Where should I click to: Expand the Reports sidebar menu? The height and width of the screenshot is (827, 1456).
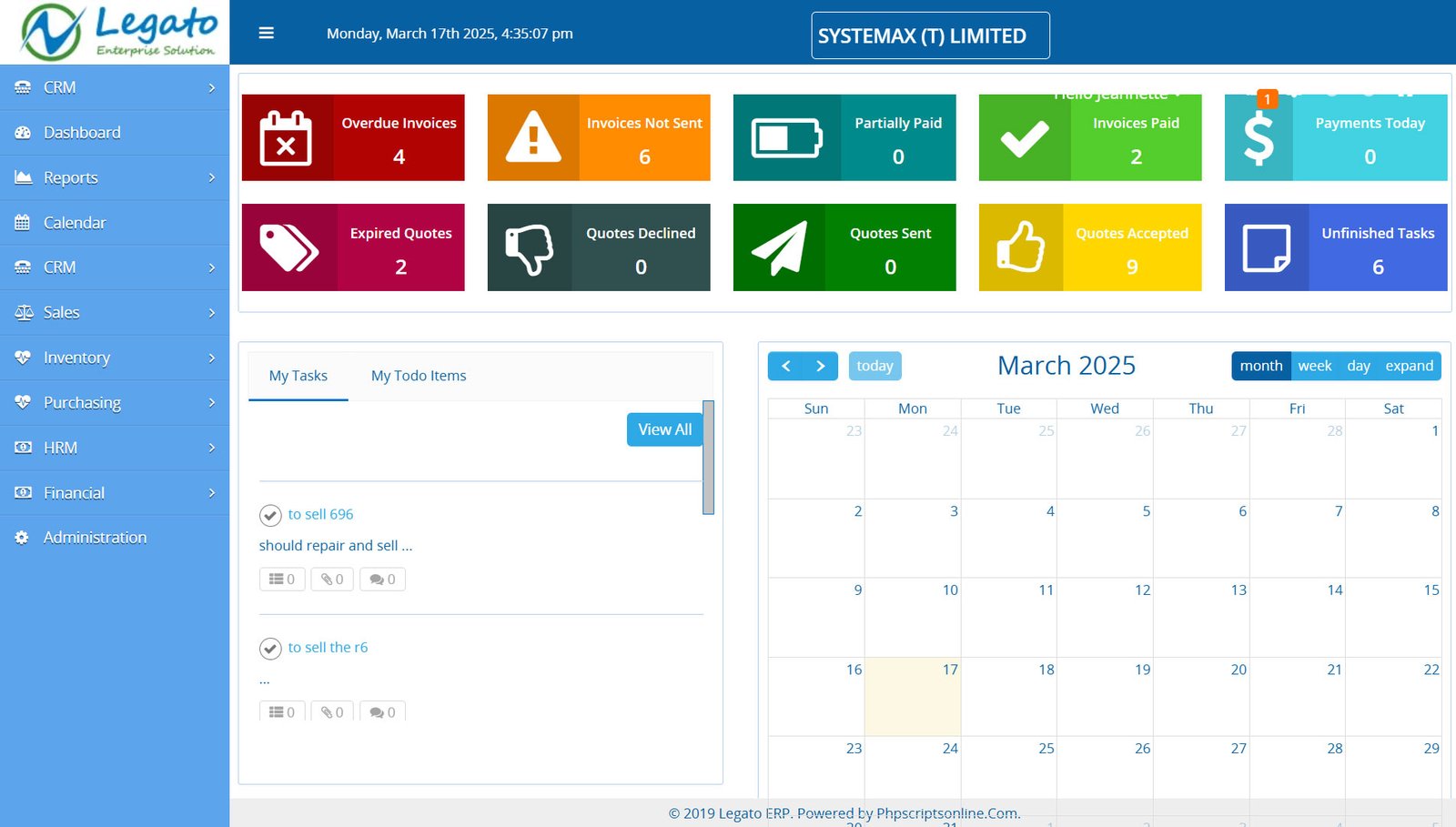click(x=115, y=177)
